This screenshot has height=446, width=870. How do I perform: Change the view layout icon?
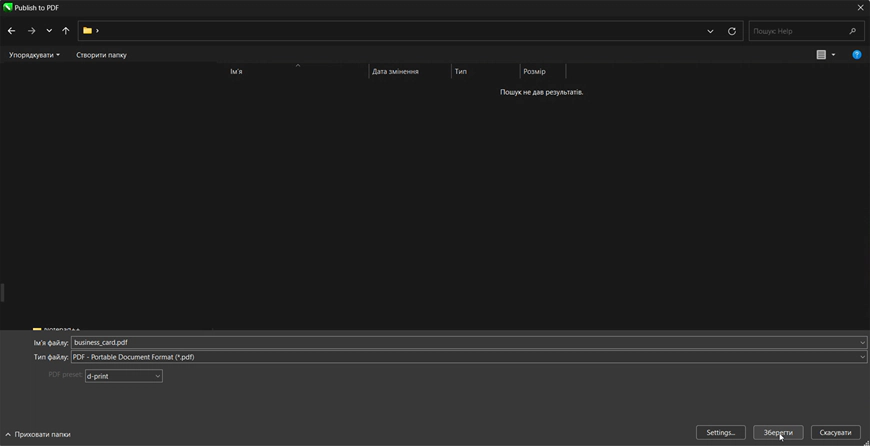tap(821, 54)
